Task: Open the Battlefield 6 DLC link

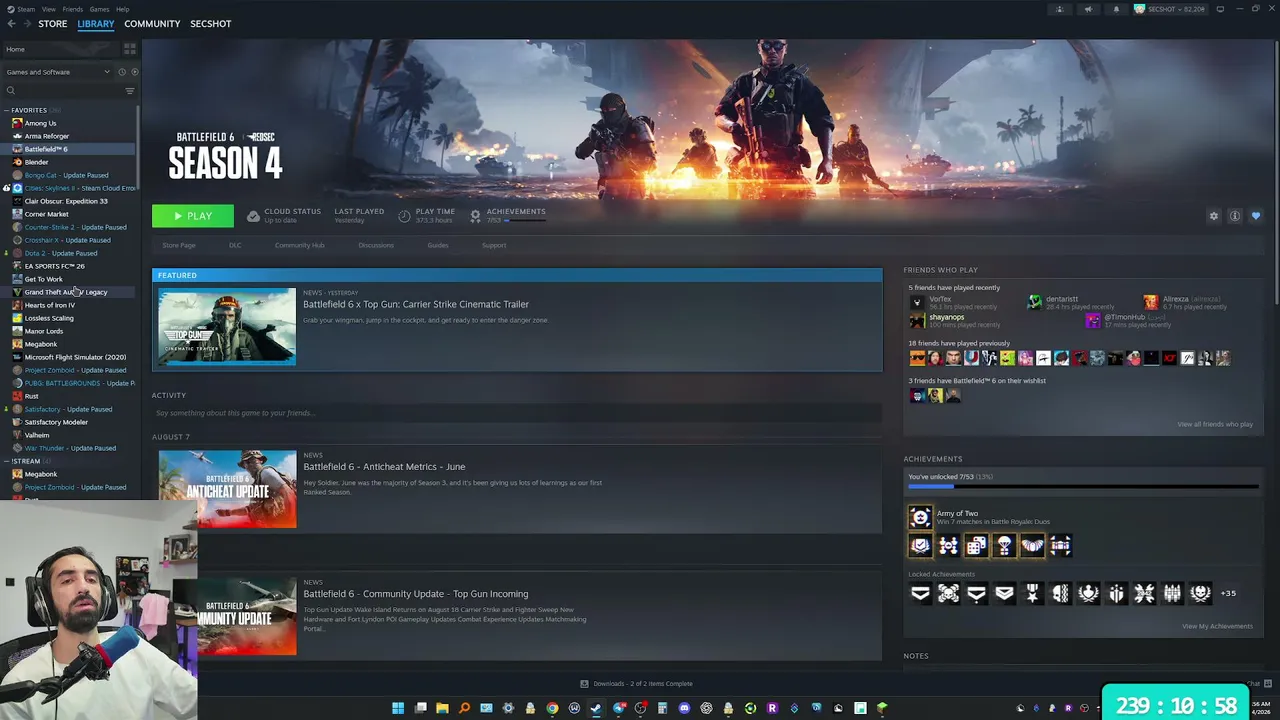Action: (235, 245)
